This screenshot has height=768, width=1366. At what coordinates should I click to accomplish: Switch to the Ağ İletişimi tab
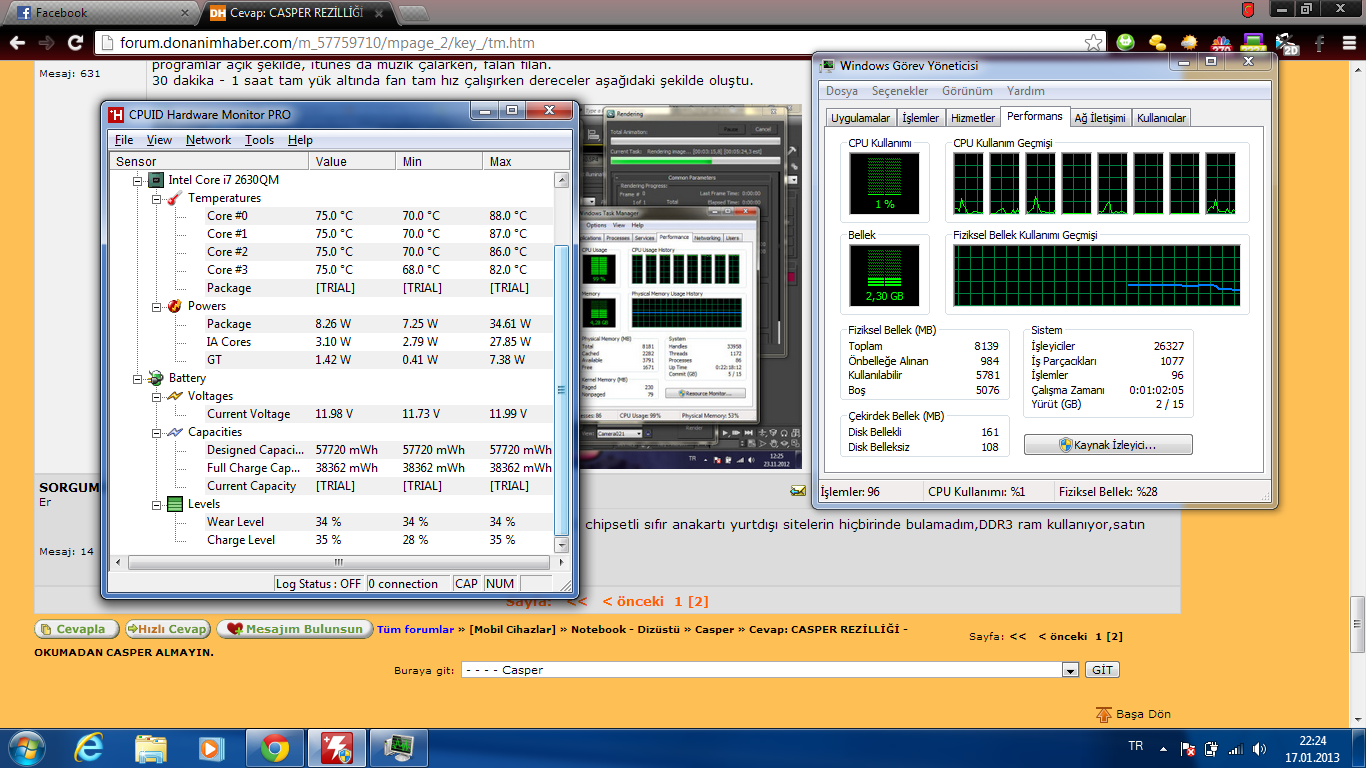(1100, 118)
